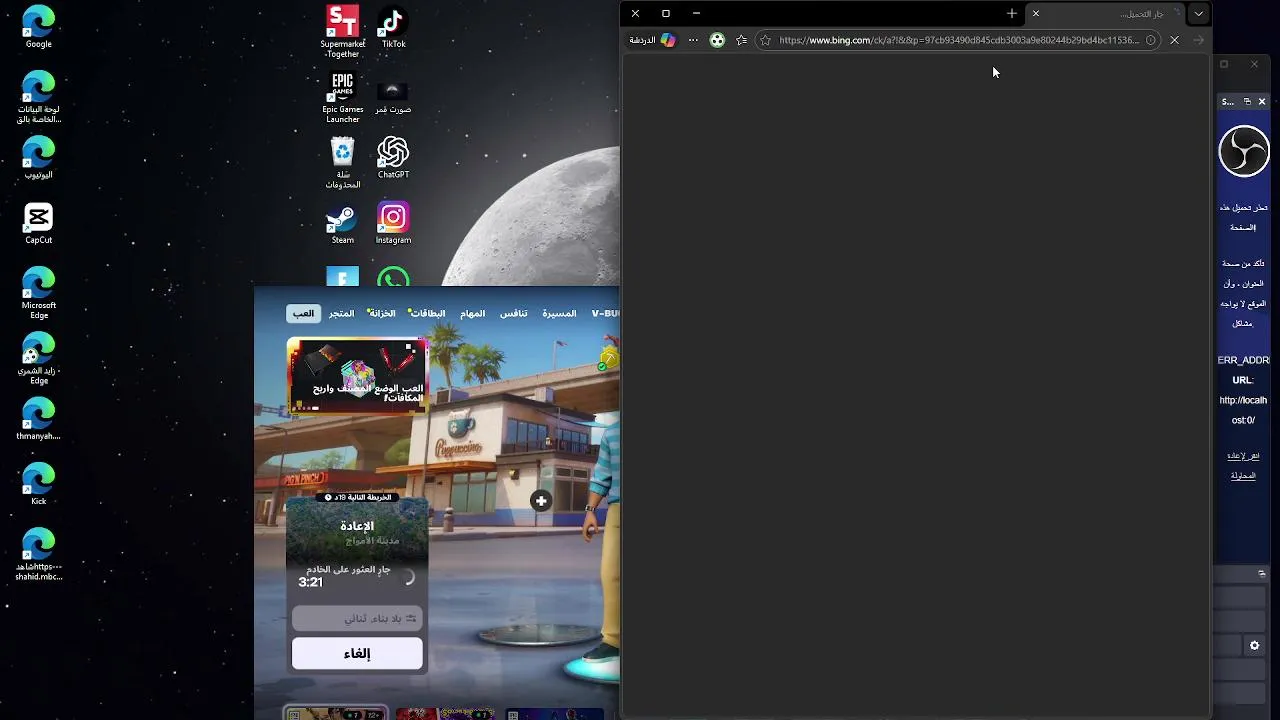
Task: Open the Epic Games Launcher desktop icon
Action: pos(343,97)
